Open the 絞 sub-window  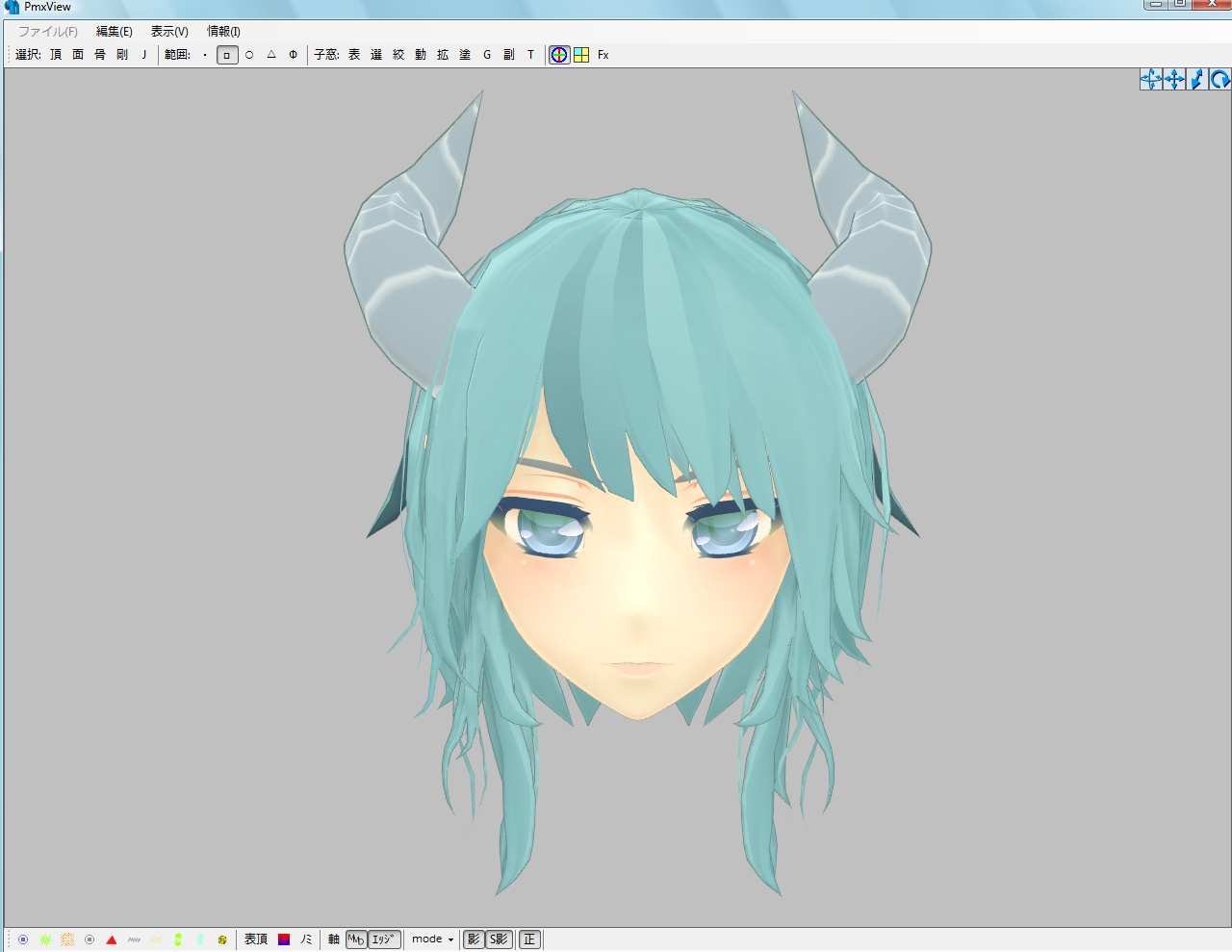(x=398, y=55)
